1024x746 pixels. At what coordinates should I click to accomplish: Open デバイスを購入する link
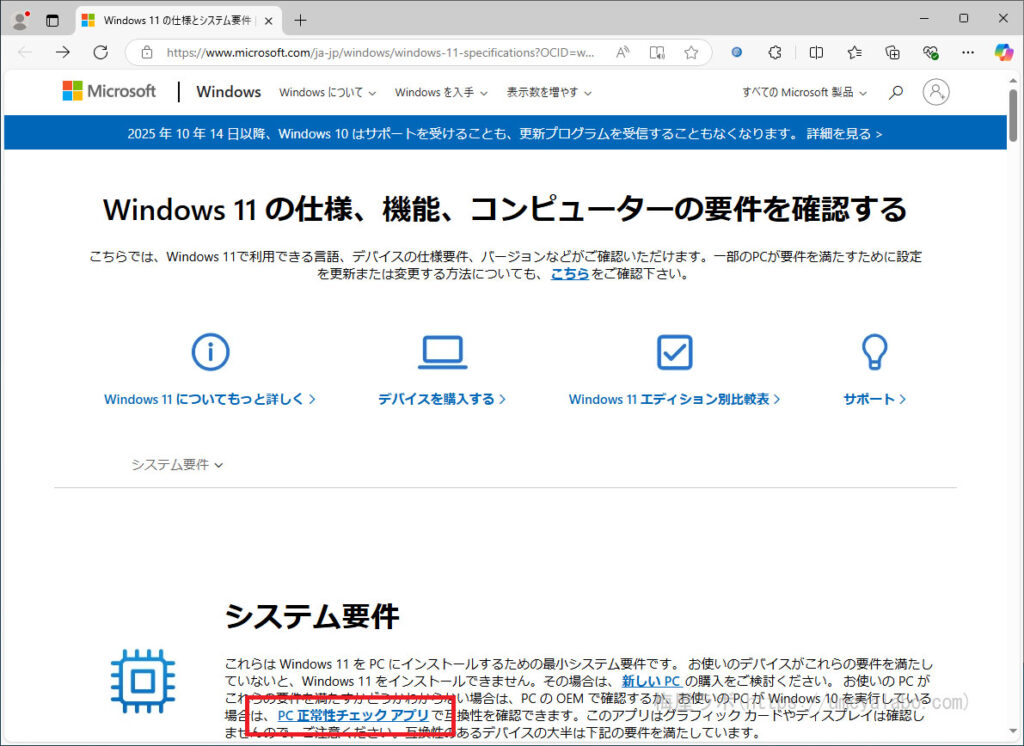click(x=441, y=399)
